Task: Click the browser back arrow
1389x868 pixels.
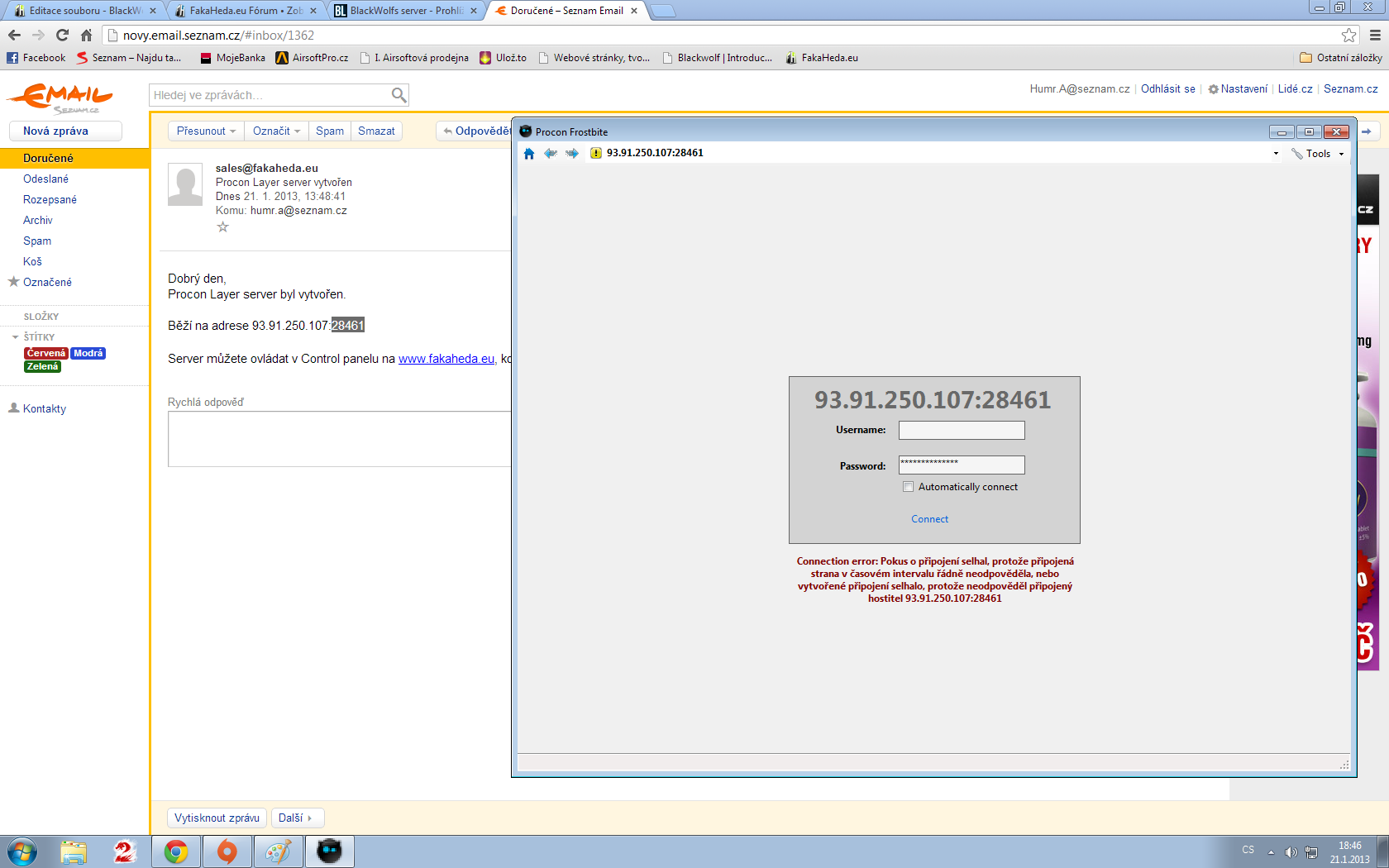Action: click(x=14, y=35)
